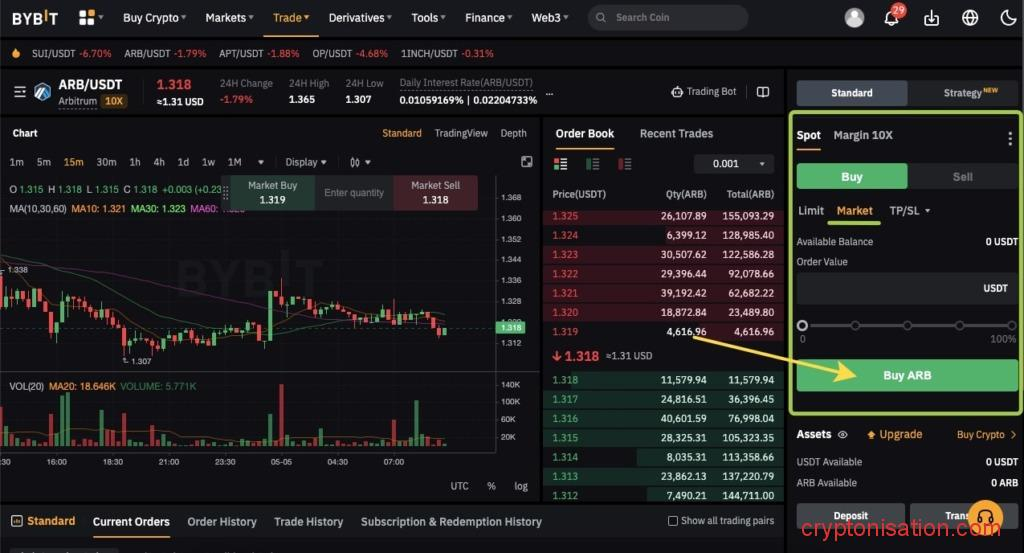The image size is (1024, 553).
Task: Open order book 0.001 precision dropdown
Action: (734, 164)
